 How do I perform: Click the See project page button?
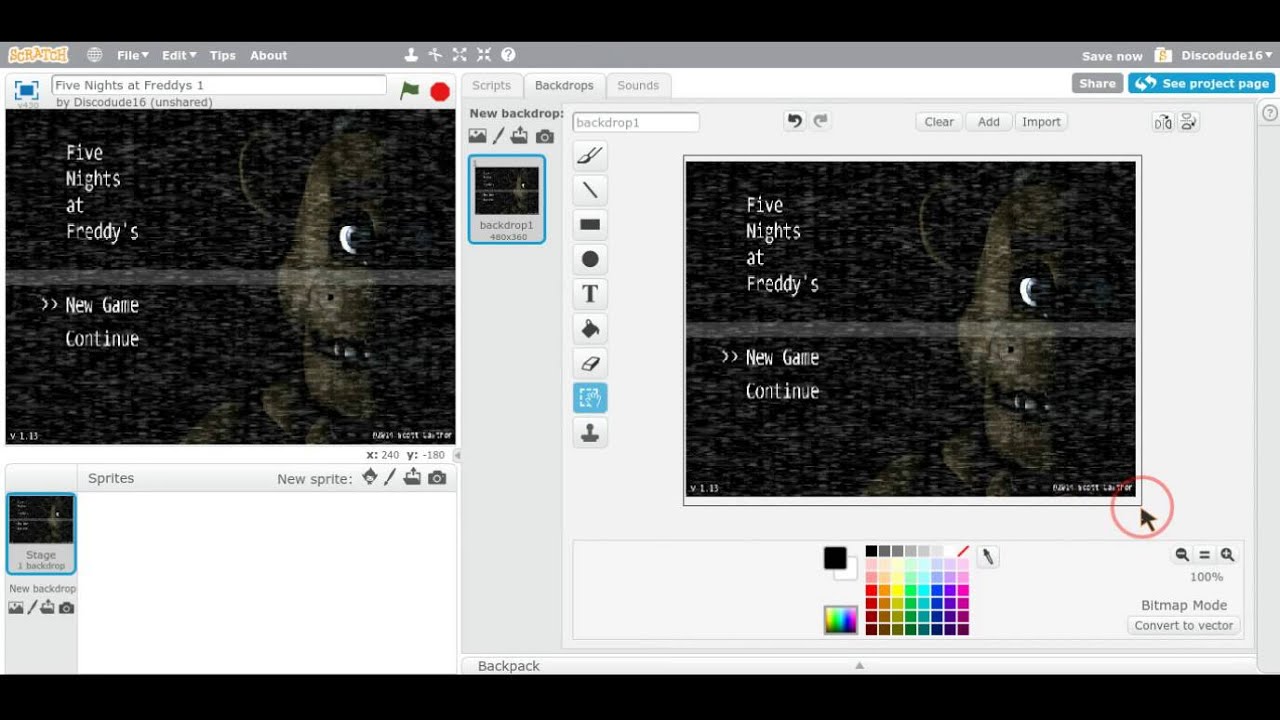[1201, 84]
